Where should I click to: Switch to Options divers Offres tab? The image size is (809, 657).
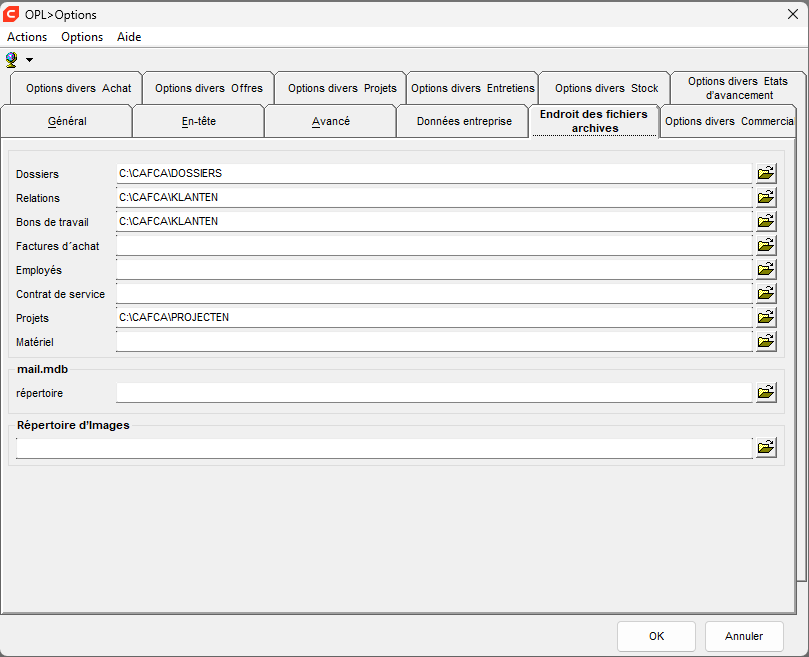(208, 88)
